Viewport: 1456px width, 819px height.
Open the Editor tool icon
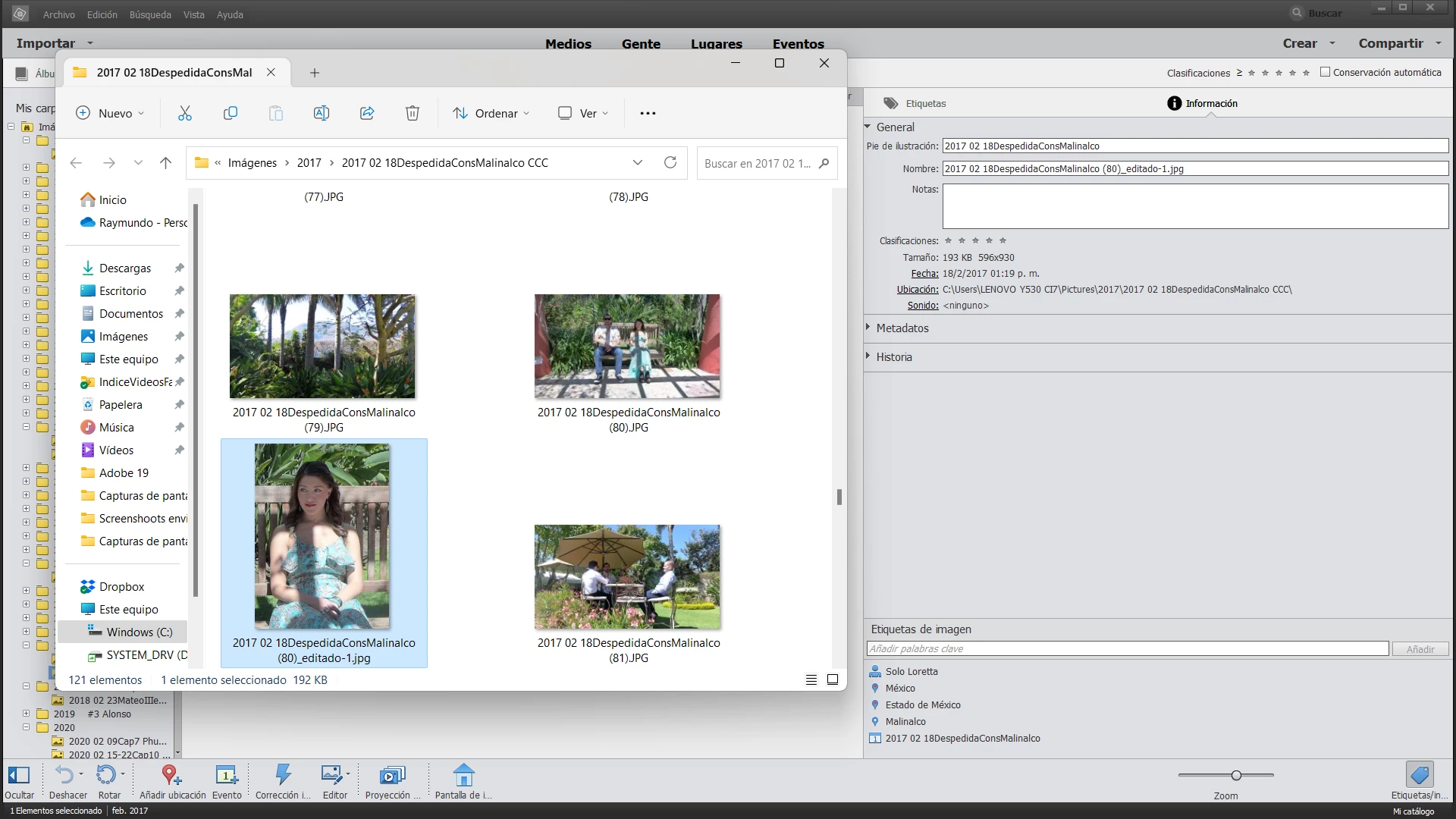click(x=332, y=775)
